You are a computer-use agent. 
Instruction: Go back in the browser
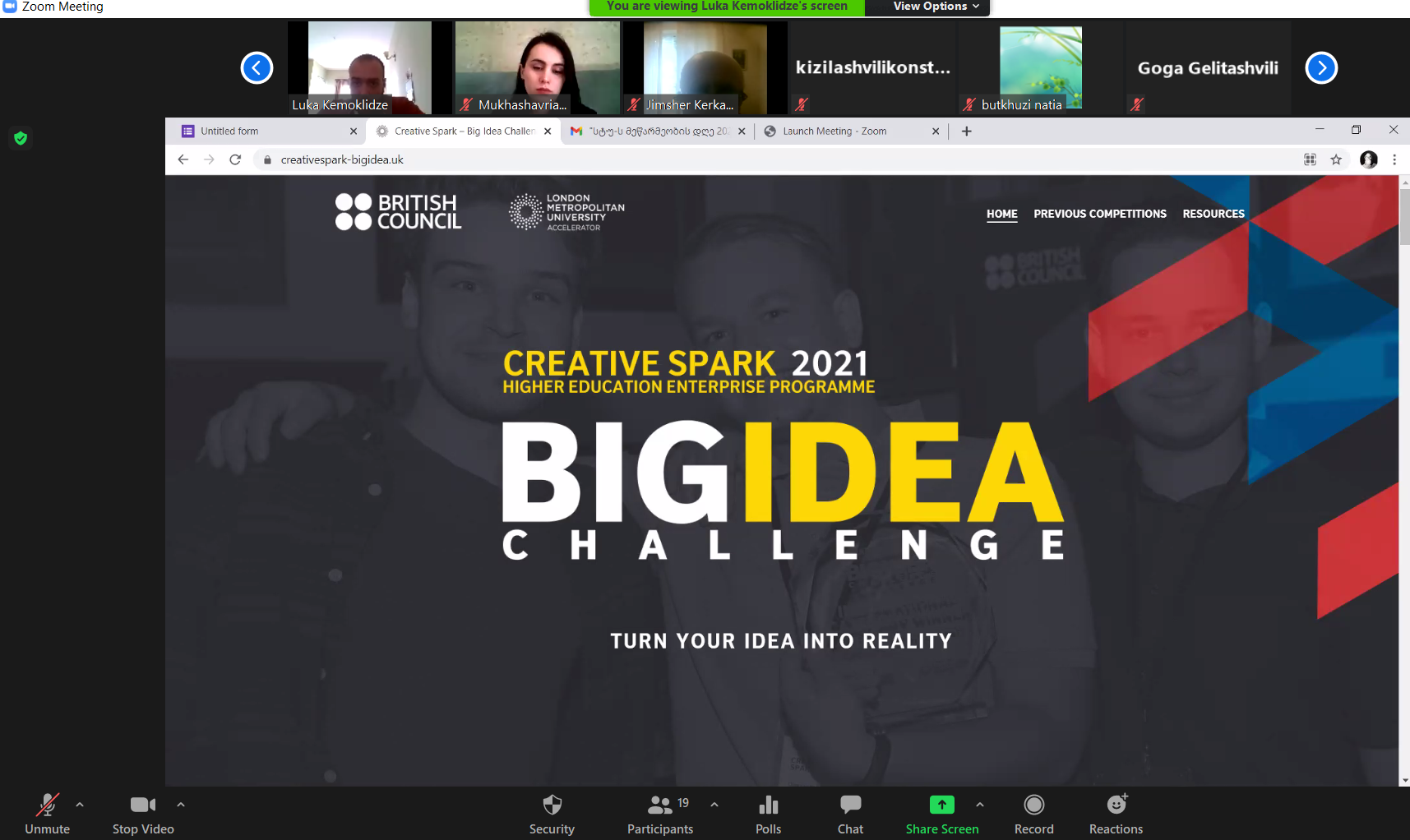(x=183, y=159)
